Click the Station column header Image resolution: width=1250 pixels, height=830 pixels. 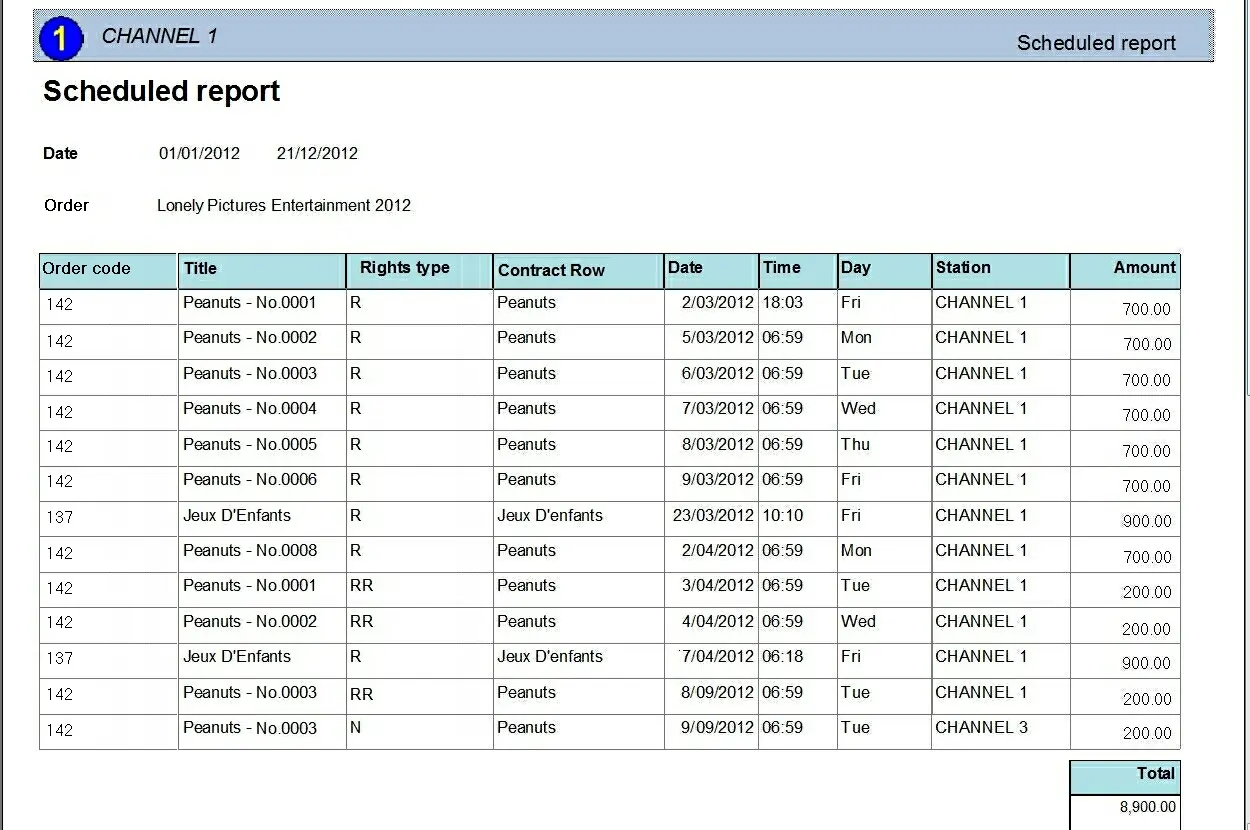[x=963, y=268]
